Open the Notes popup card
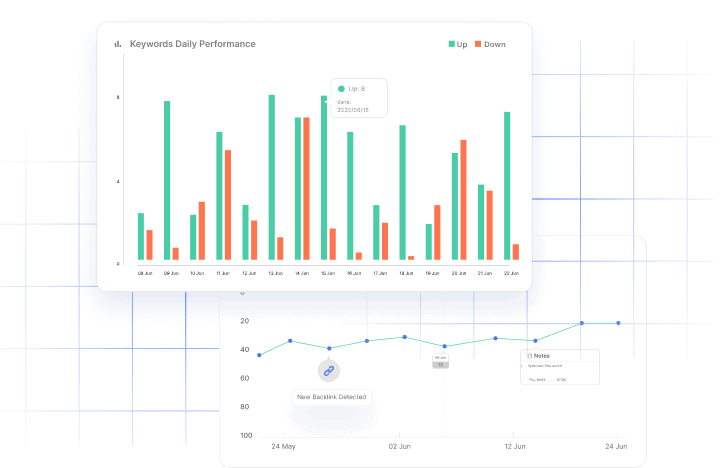 point(560,367)
